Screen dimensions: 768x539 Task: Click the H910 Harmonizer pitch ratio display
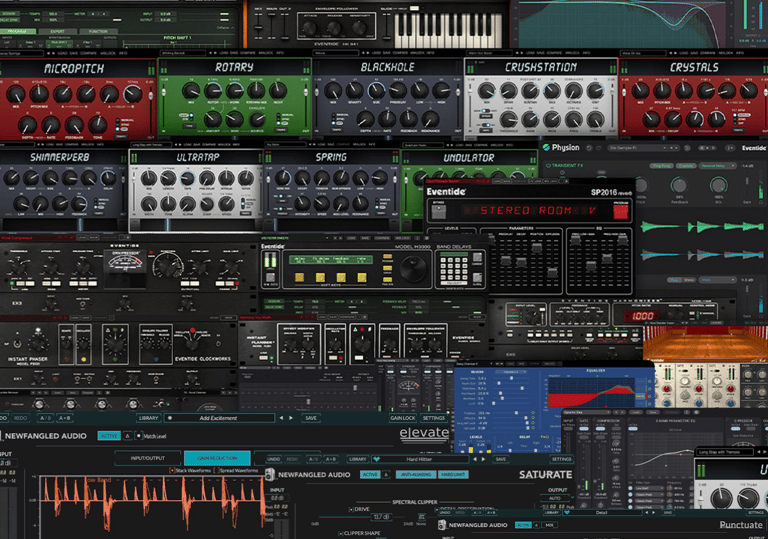[642, 317]
